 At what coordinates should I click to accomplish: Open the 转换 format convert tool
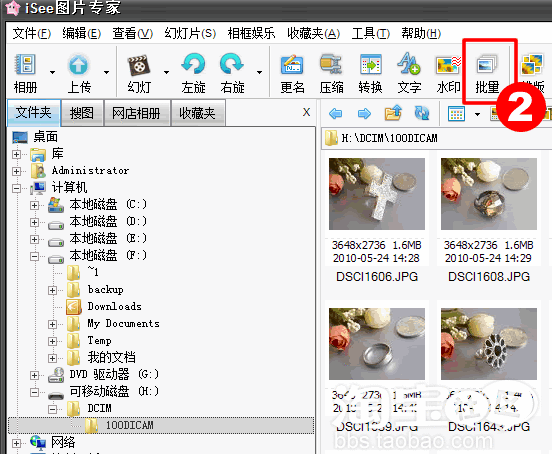(x=370, y=73)
